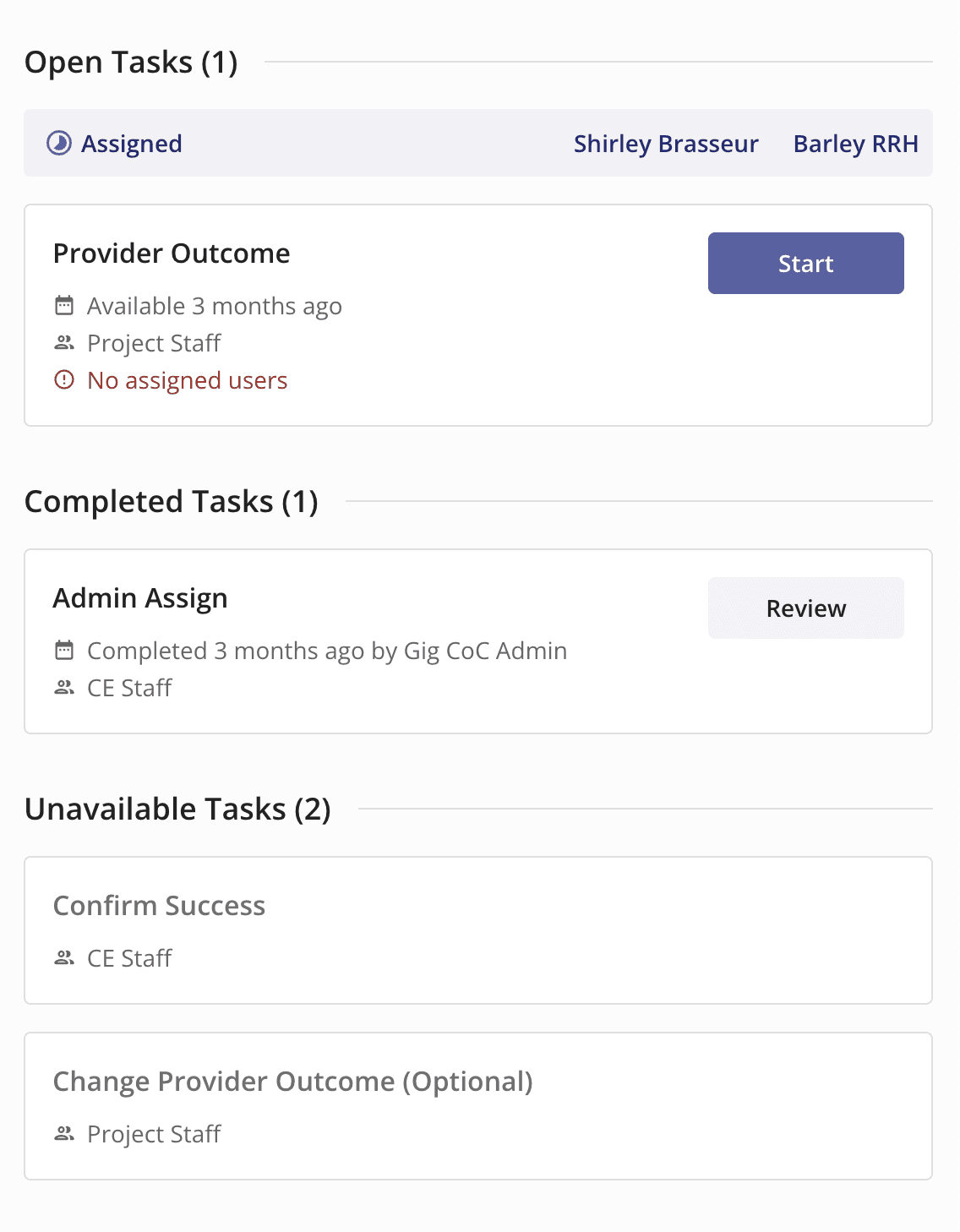Click the people icon next to Project Staff
Image resolution: width=960 pixels, height=1232 pixels.
tap(64, 343)
